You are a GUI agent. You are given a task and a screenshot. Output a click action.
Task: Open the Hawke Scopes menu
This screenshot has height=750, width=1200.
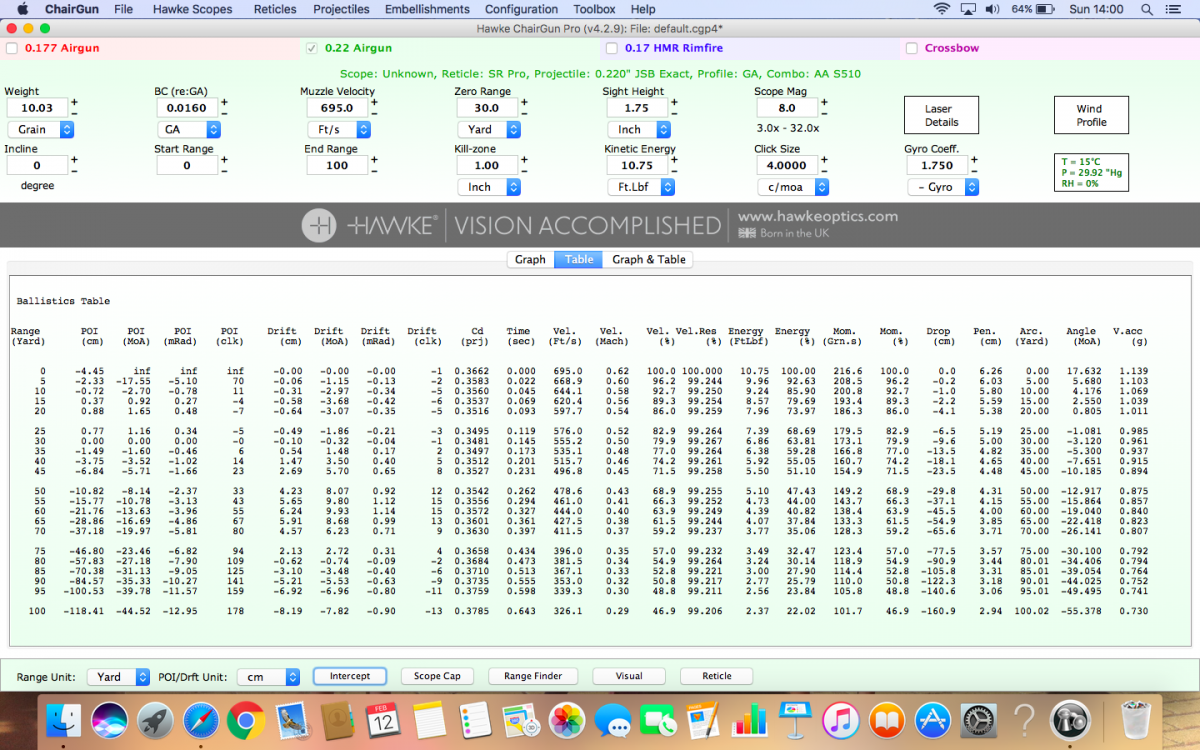(x=192, y=9)
